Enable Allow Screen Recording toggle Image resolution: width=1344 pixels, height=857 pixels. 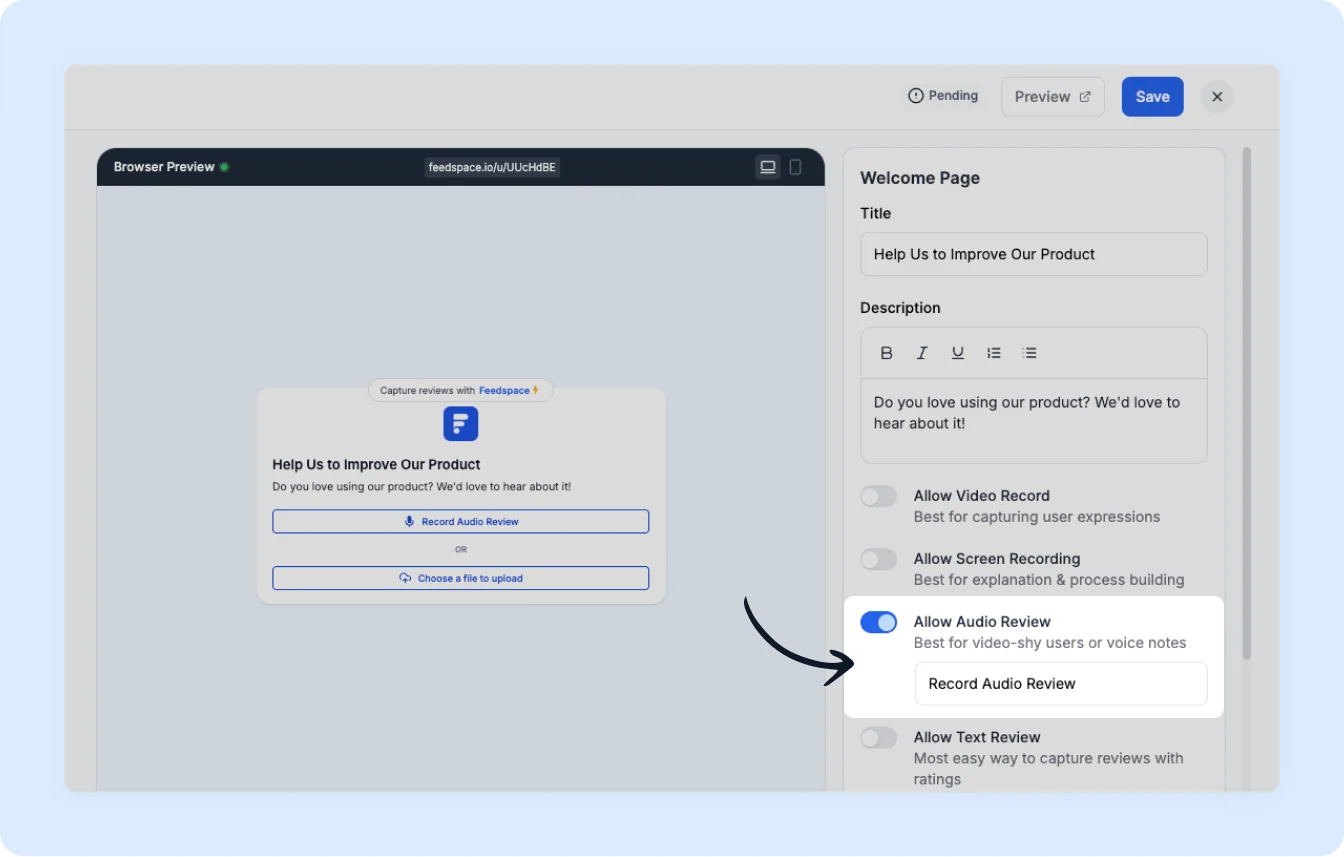(879, 560)
